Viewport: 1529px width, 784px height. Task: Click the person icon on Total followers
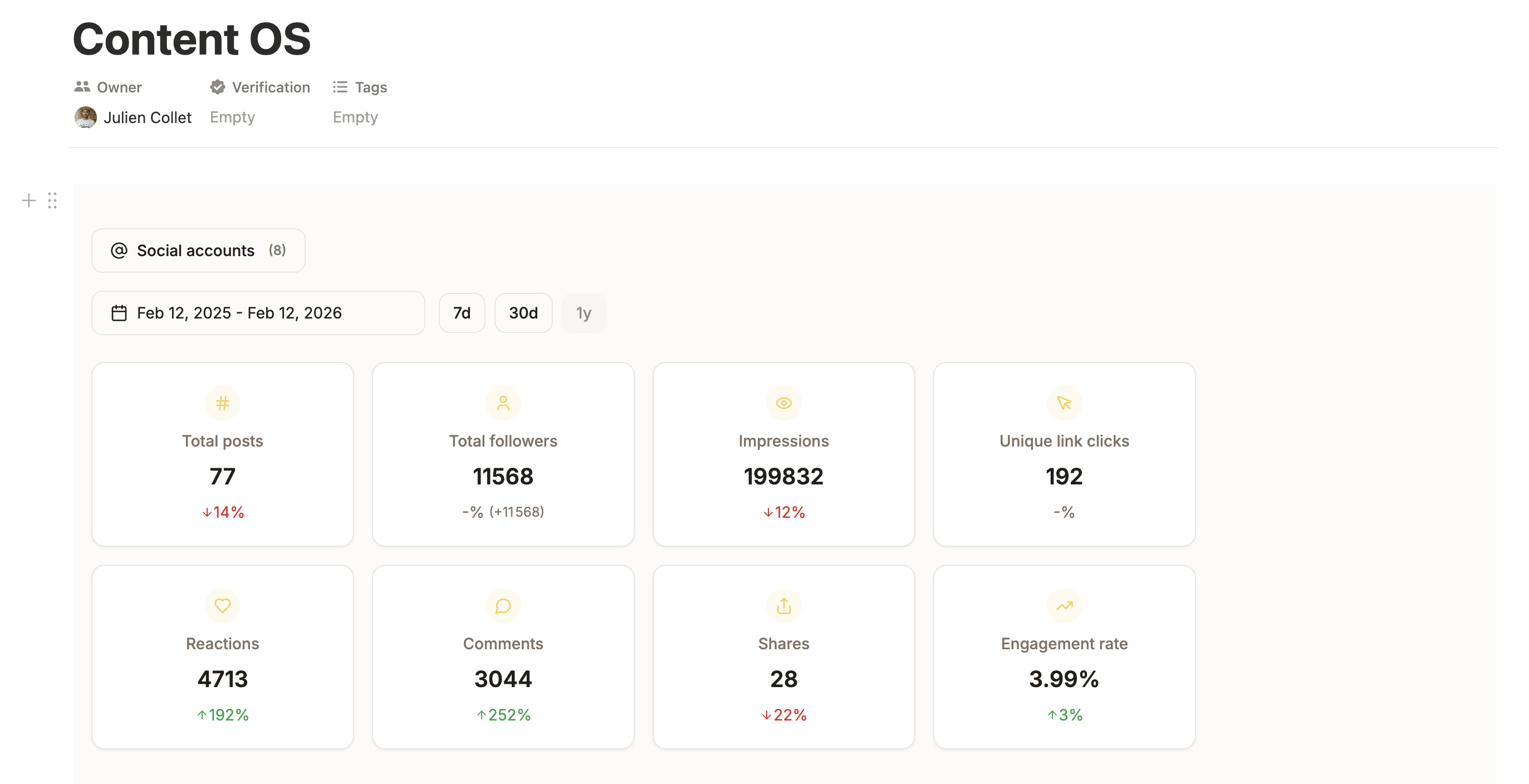[503, 404]
